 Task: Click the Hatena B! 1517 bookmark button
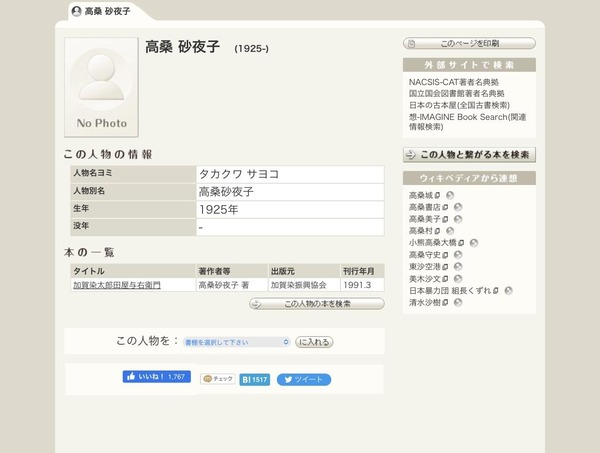click(254, 380)
